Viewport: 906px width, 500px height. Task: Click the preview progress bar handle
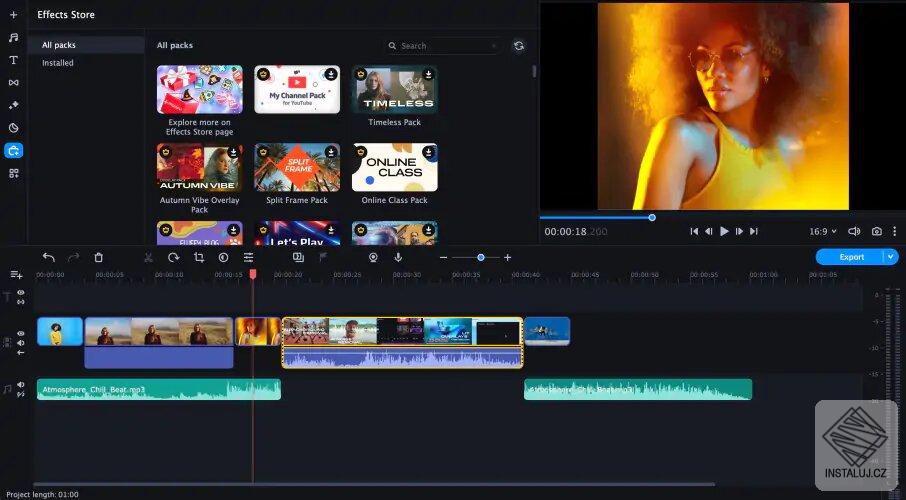tap(652, 218)
